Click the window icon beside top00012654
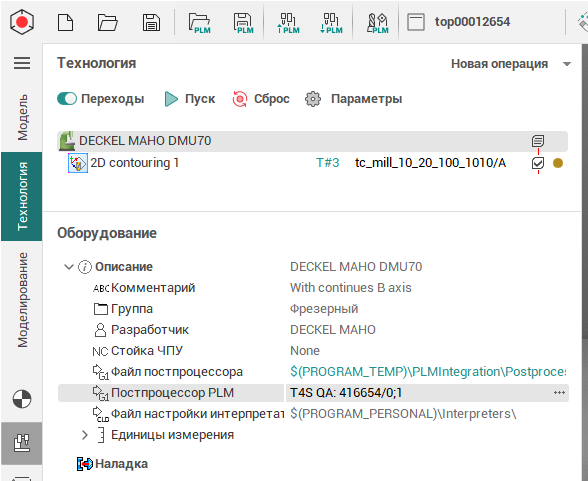 pos(416,22)
